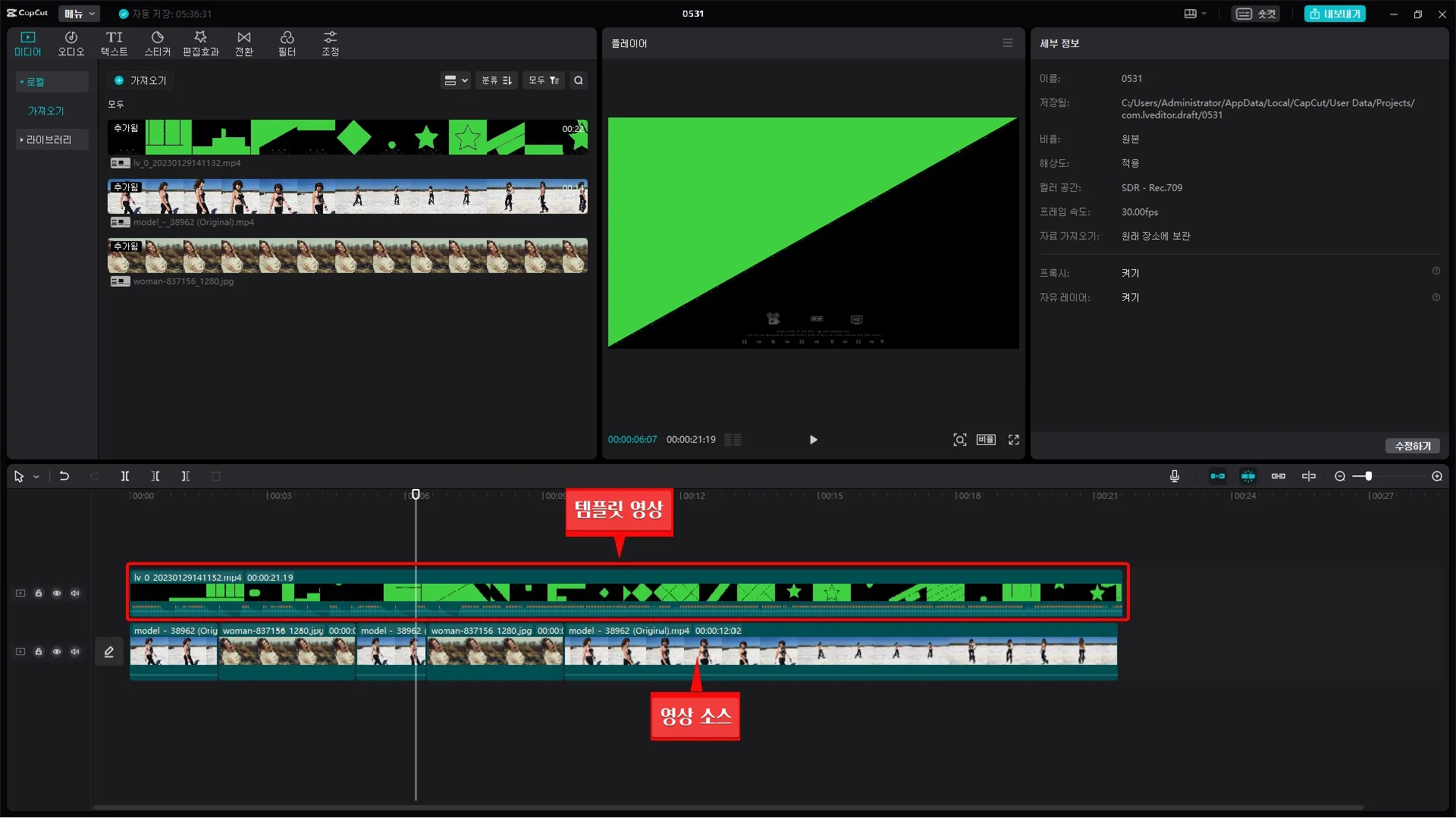The width and height of the screenshot is (1456, 818).
Task: Hide the lower main video track
Action: tap(57, 652)
